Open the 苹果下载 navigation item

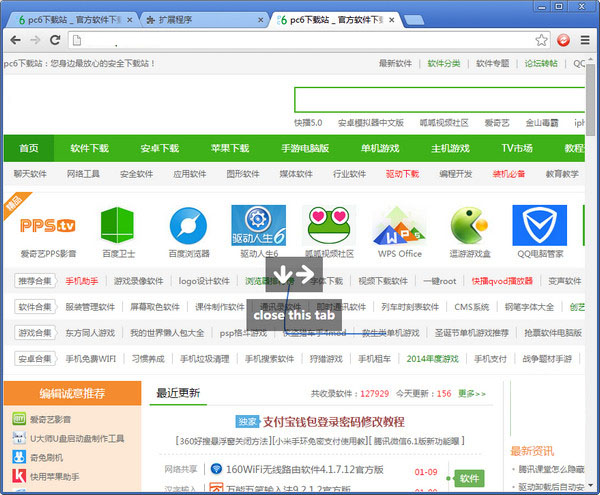[x=230, y=148]
